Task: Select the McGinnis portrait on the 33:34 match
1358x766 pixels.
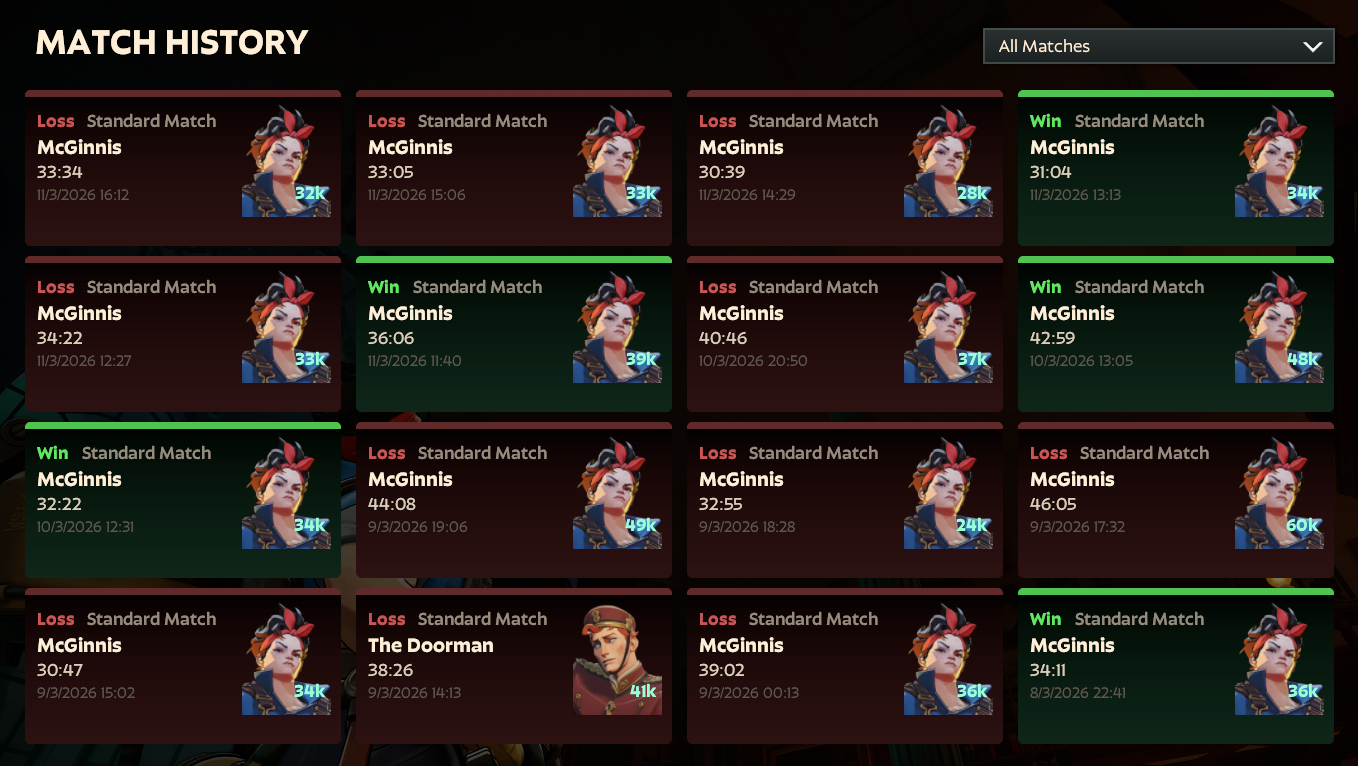Action: (x=286, y=161)
